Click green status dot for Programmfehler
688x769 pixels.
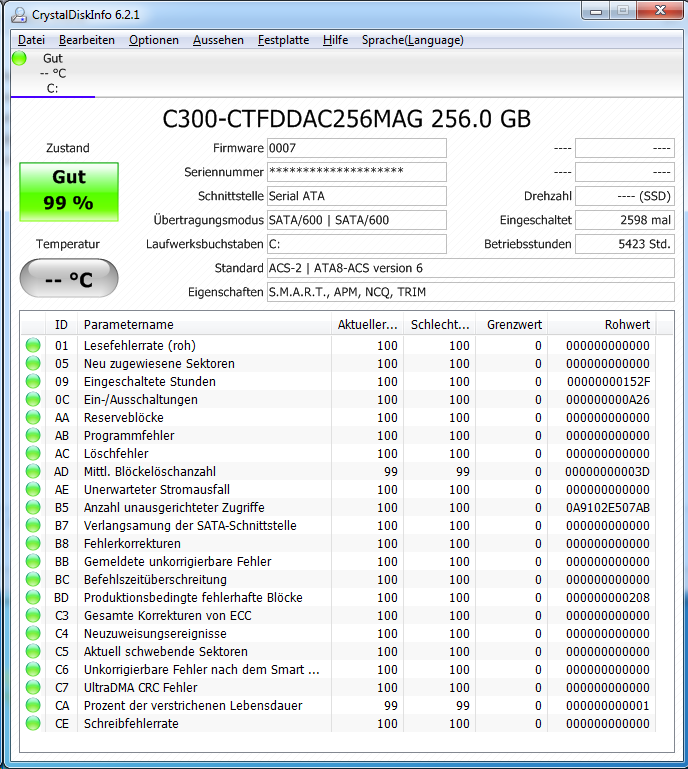[x=33, y=436]
